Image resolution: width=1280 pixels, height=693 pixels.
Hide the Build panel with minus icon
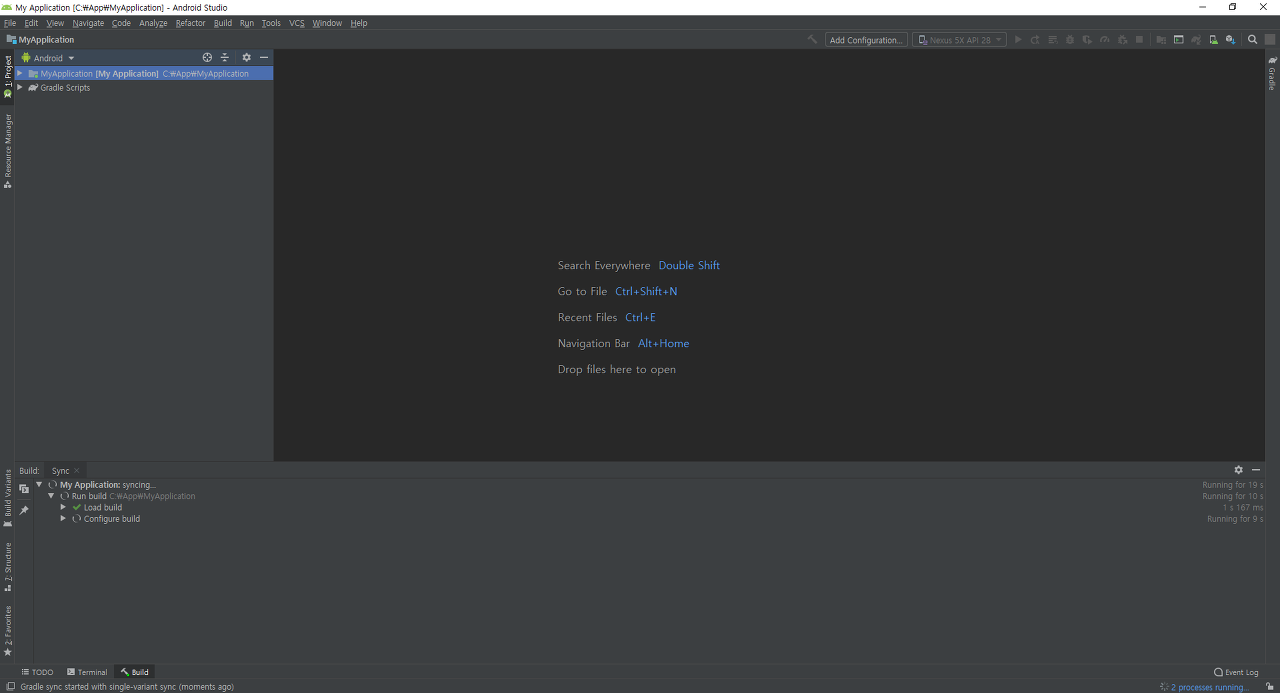tap(1256, 470)
